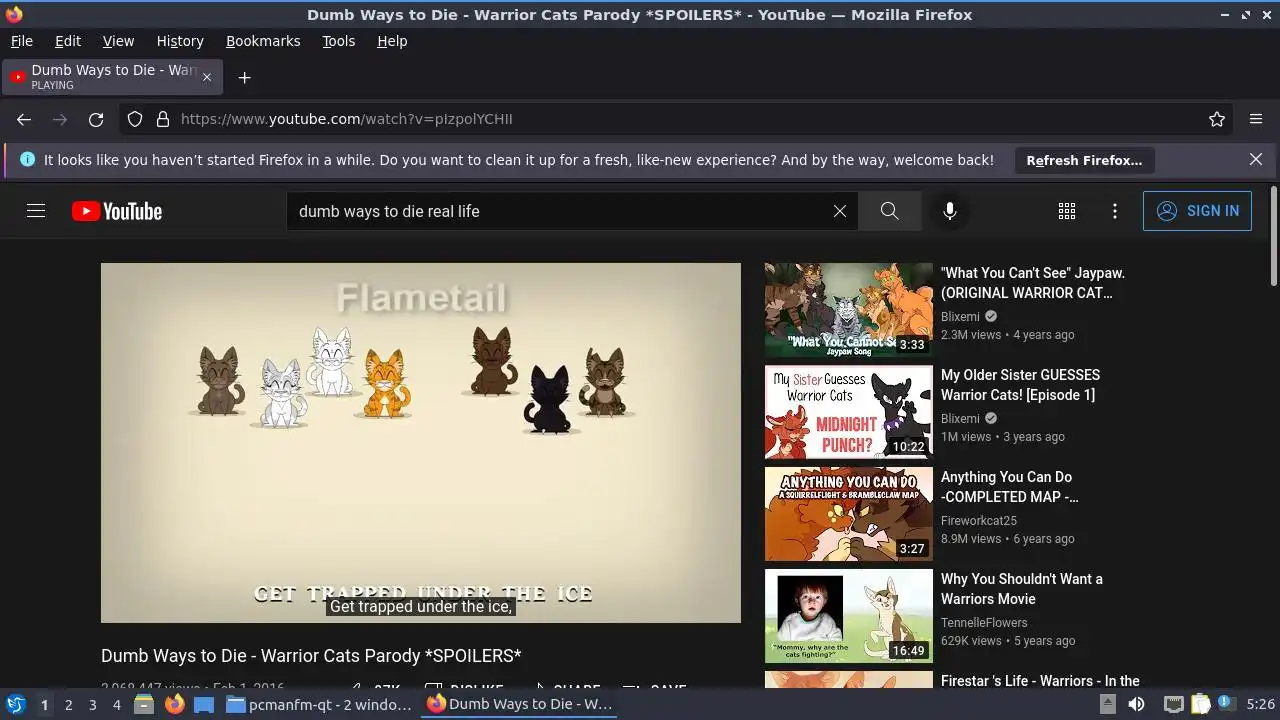Open Why You Shouldn't Want title
The image size is (1280, 720).
click(x=1022, y=589)
